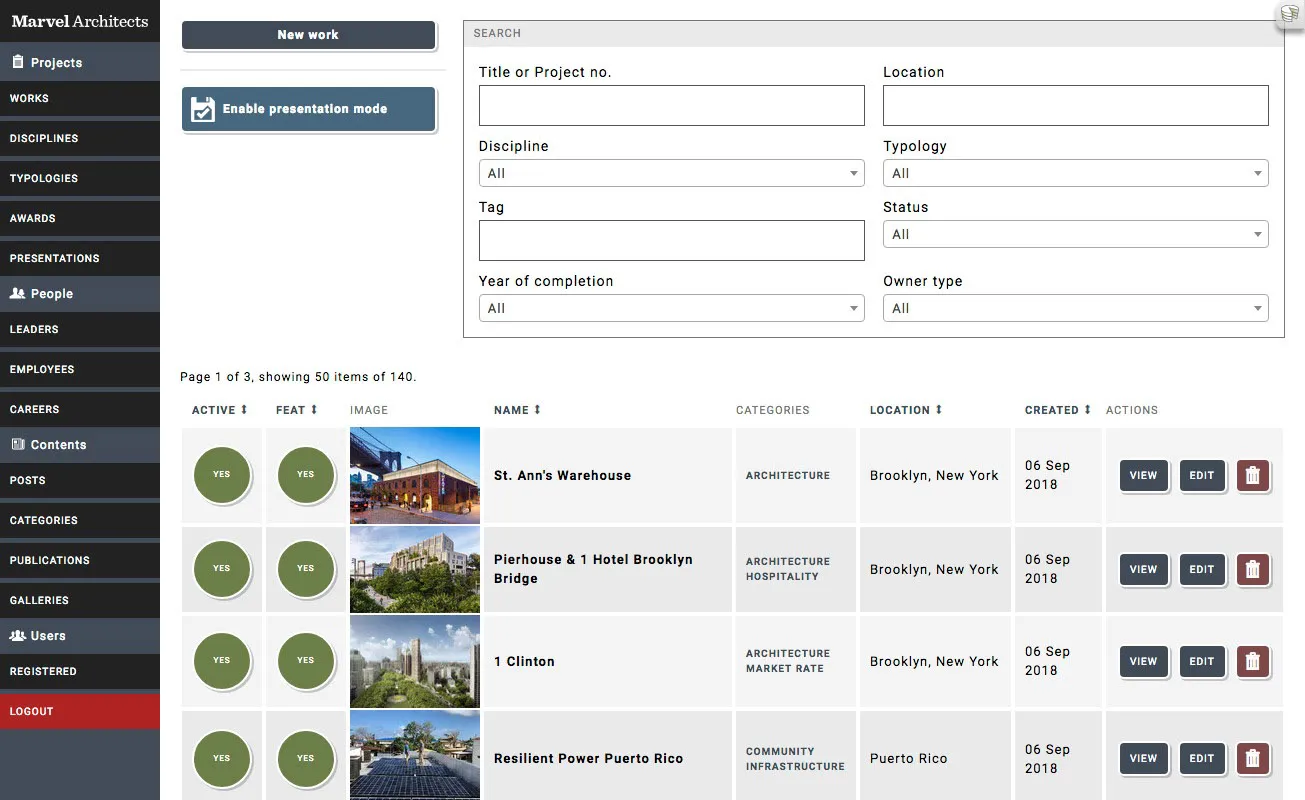Delete Pierhouse & 1 Hotel using its trash icon
Image resolution: width=1305 pixels, height=800 pixels.
coord(1253,569)
